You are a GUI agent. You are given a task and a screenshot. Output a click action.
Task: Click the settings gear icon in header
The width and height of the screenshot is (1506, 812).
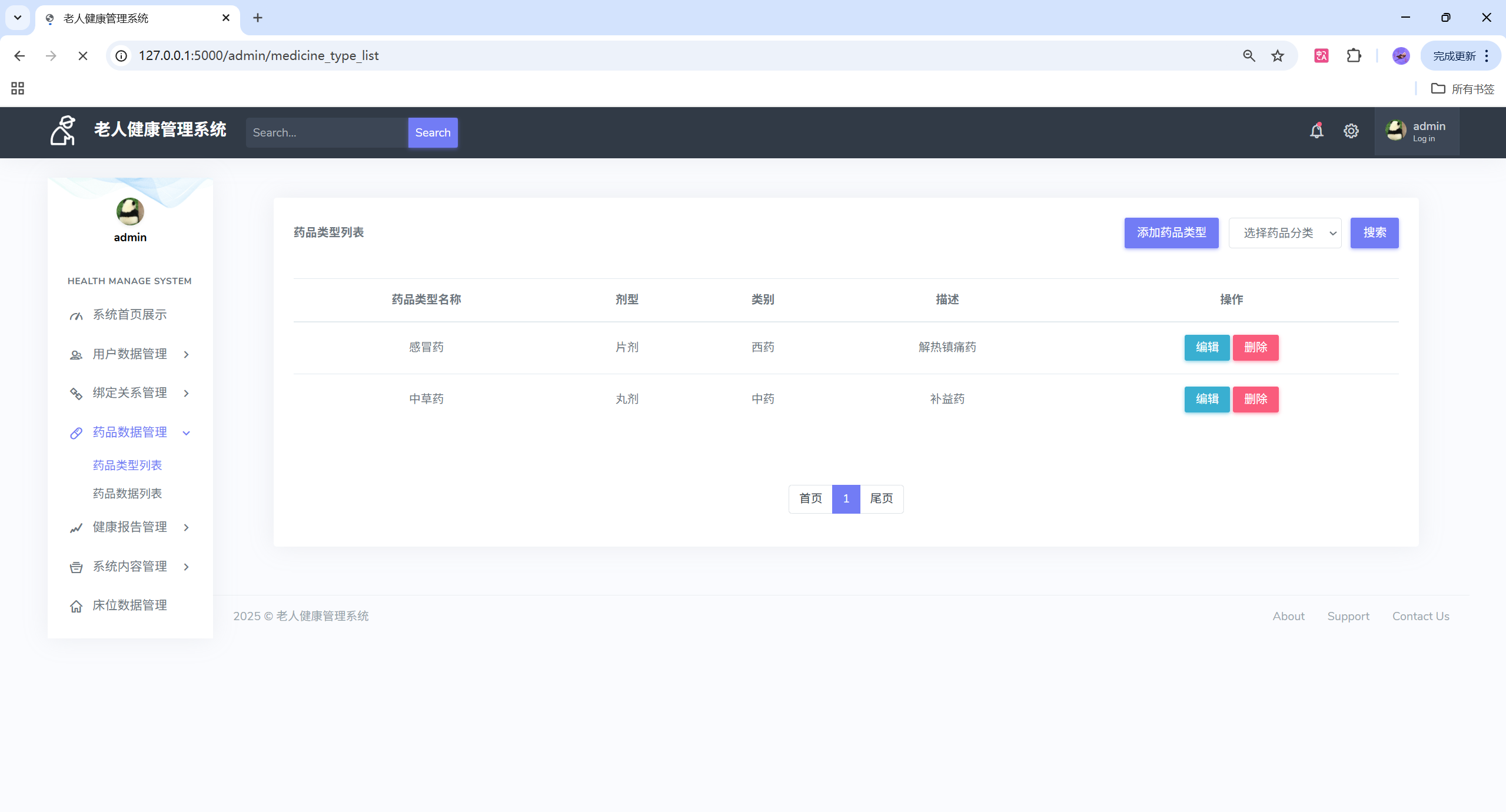[x=1351, y=131]
